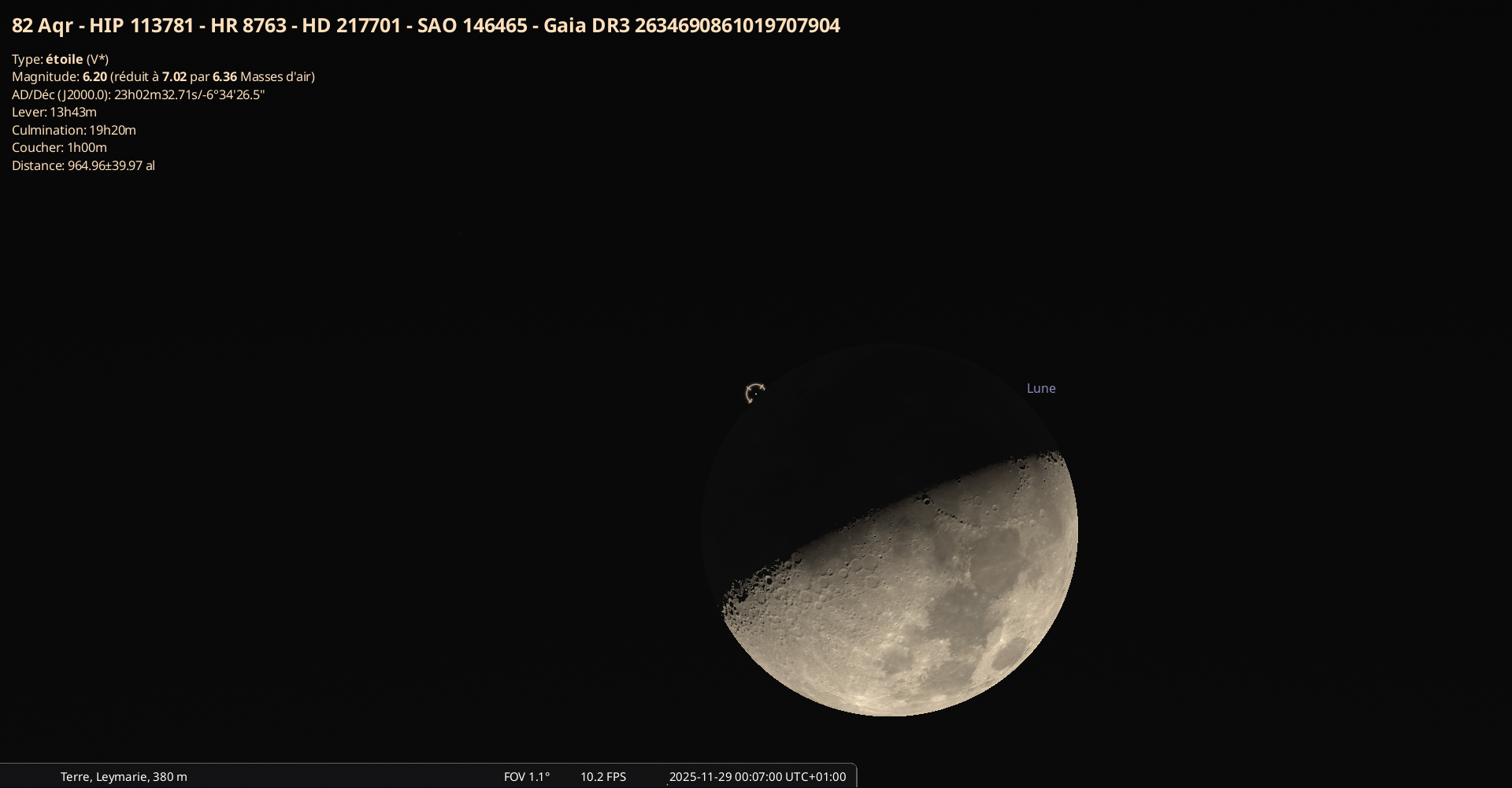1512x788 pixels.
Task: Click the HIP 113781 designation in the heading
Action: click(x=142, y=26)
